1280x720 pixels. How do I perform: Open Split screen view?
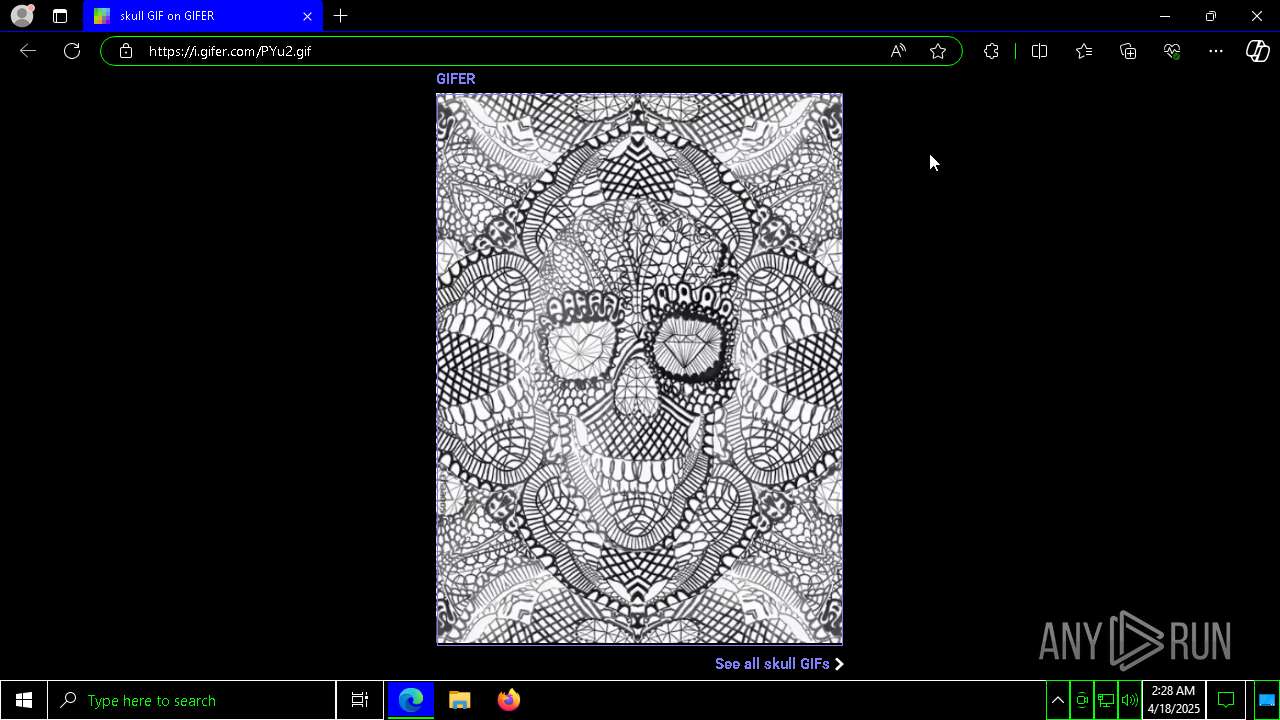[1039, 51]
